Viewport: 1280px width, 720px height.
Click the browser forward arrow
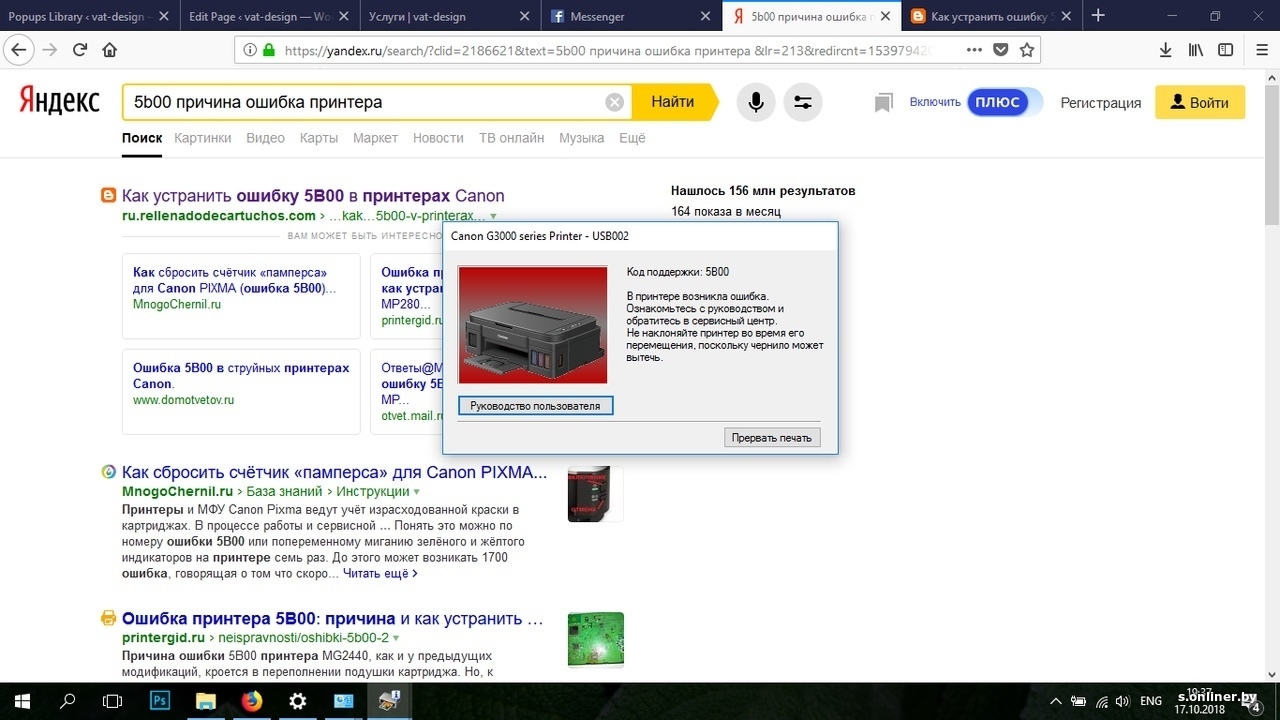click(49, 50)
